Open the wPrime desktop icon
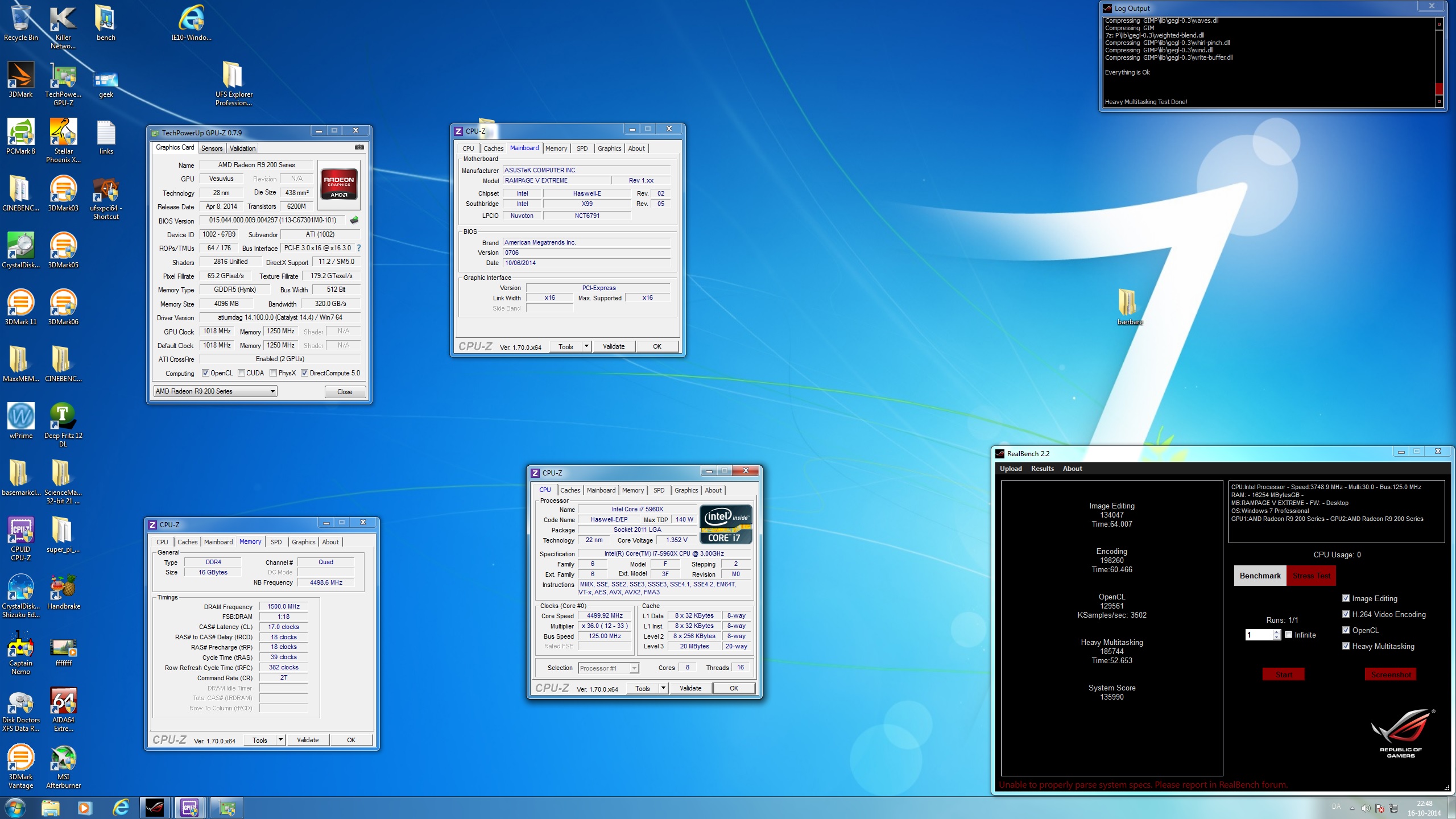Screen dimensions: 1456x819 pyautogui.click(x=21, y=421)
